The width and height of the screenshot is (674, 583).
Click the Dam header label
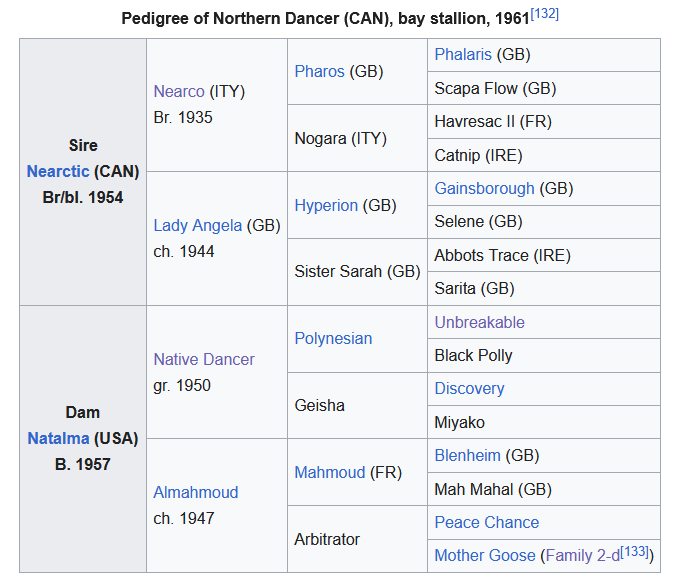[83, 413]
